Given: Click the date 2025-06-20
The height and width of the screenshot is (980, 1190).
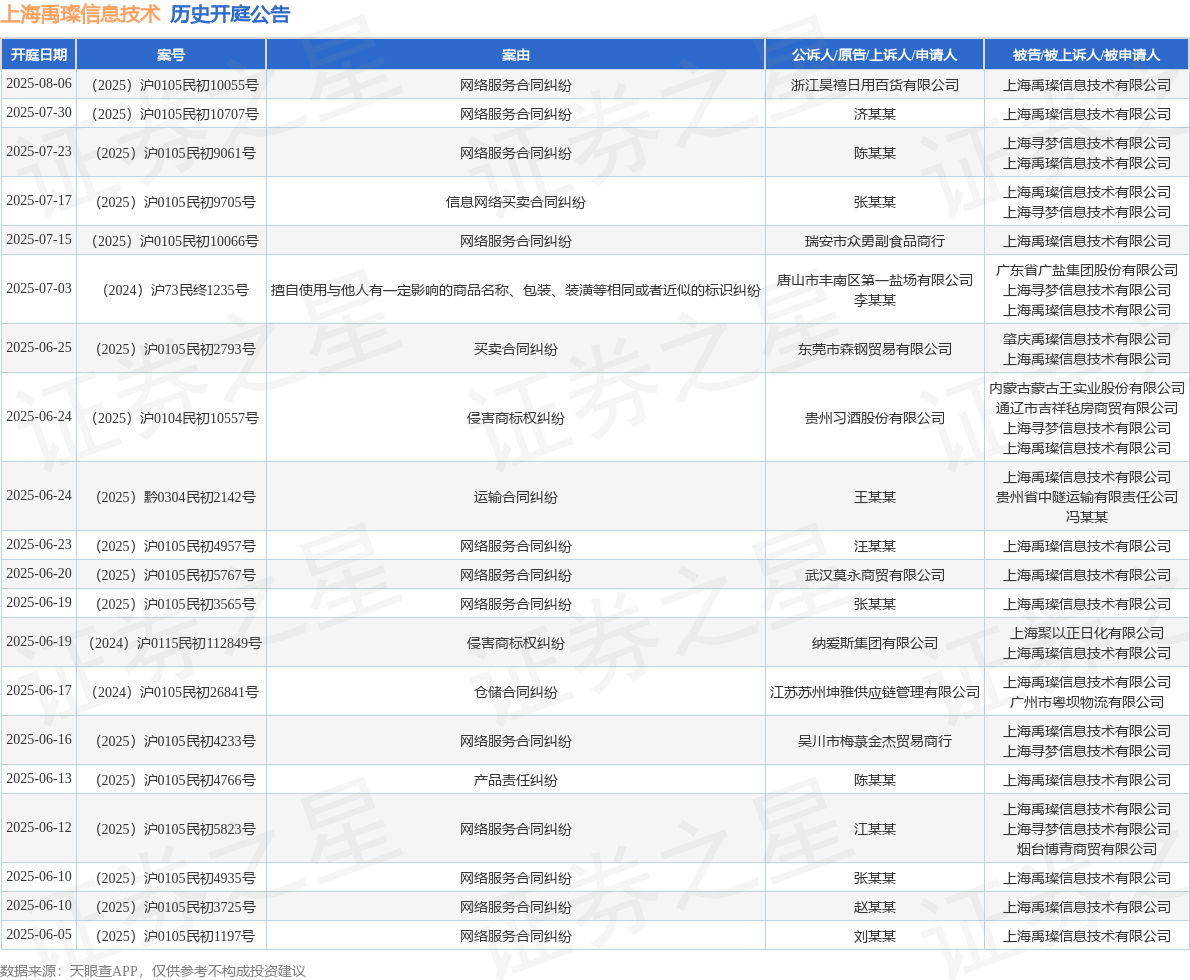Looking at the screenshot, I should 39,573.
